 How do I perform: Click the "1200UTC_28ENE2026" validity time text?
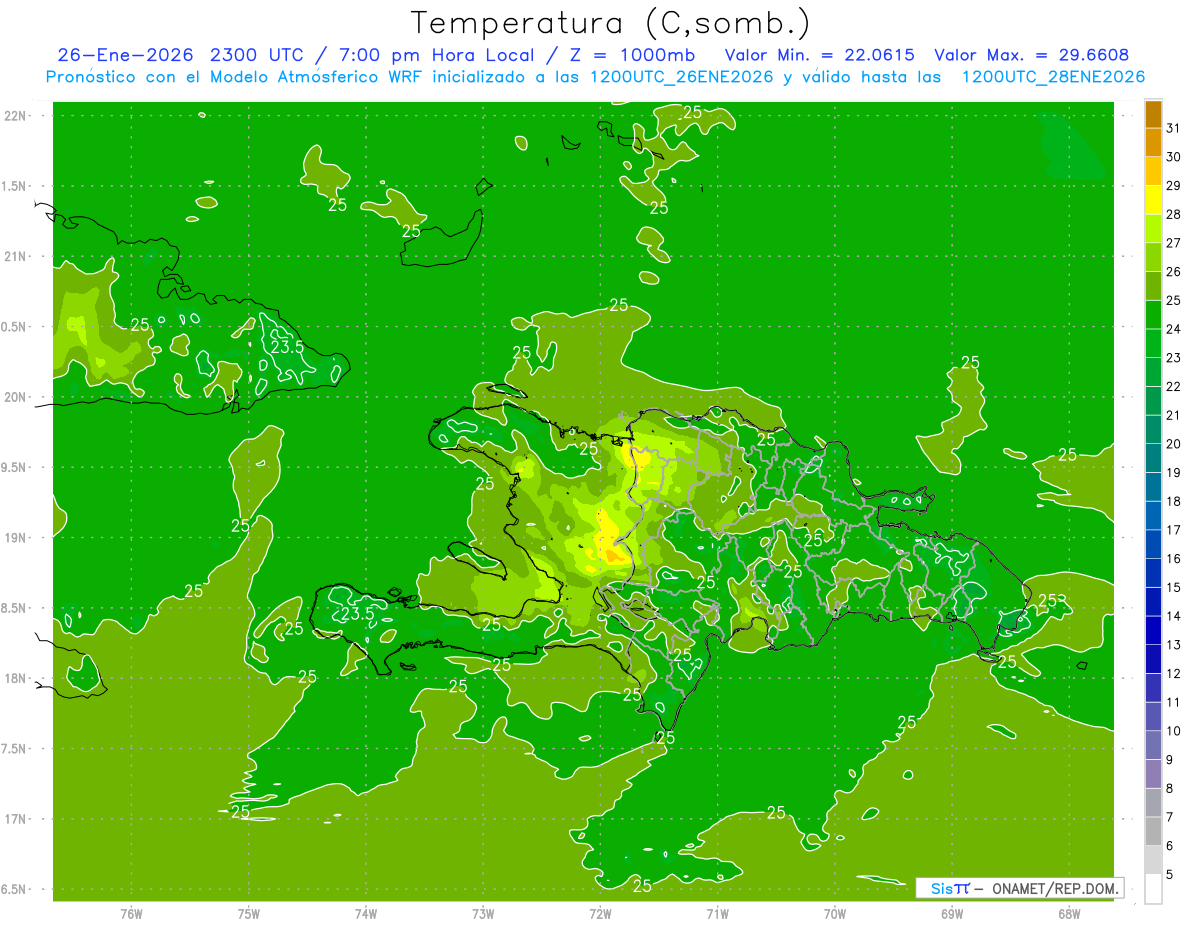pyautogui.click(x=1053, y=77)
